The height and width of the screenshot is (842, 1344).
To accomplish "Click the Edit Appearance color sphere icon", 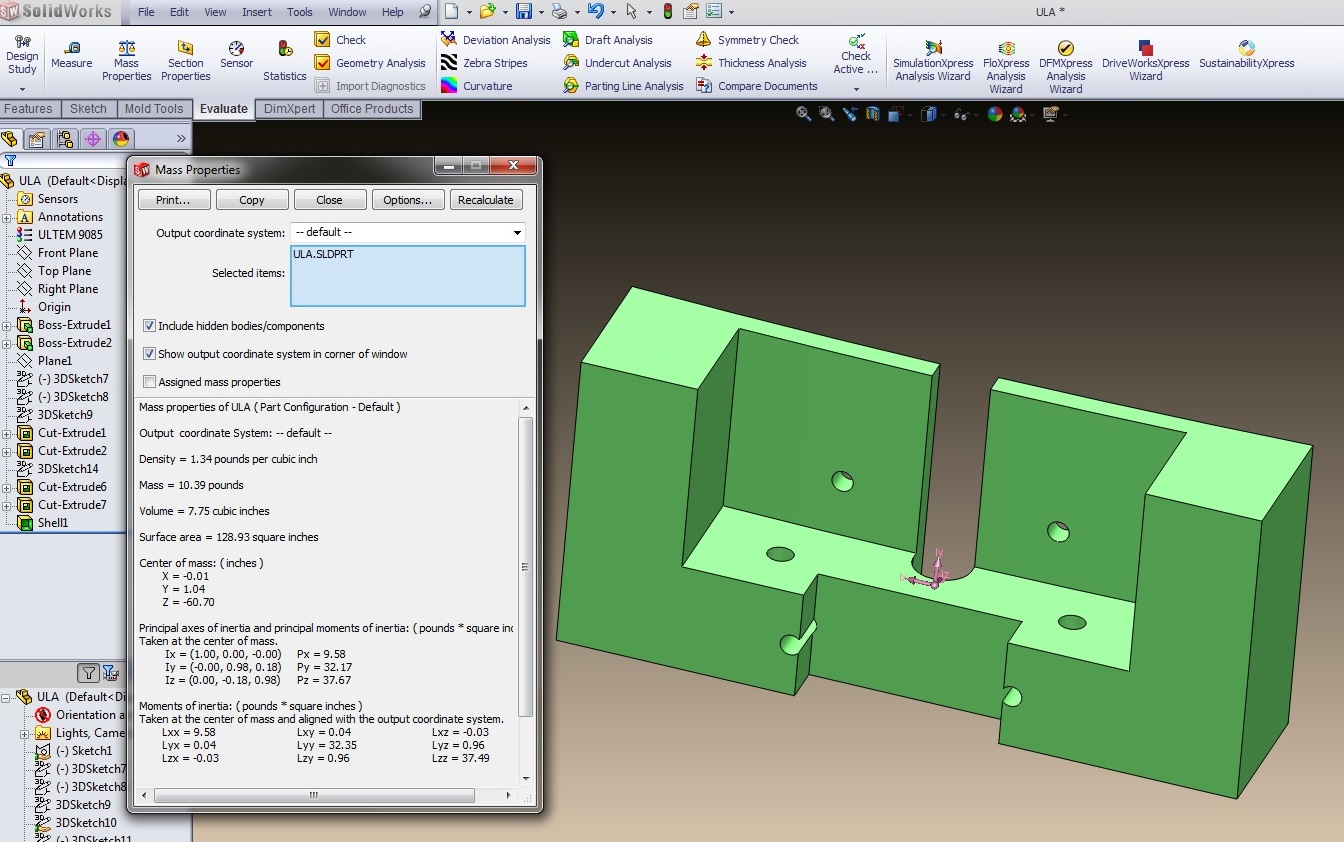I will (x=995, y=114).
